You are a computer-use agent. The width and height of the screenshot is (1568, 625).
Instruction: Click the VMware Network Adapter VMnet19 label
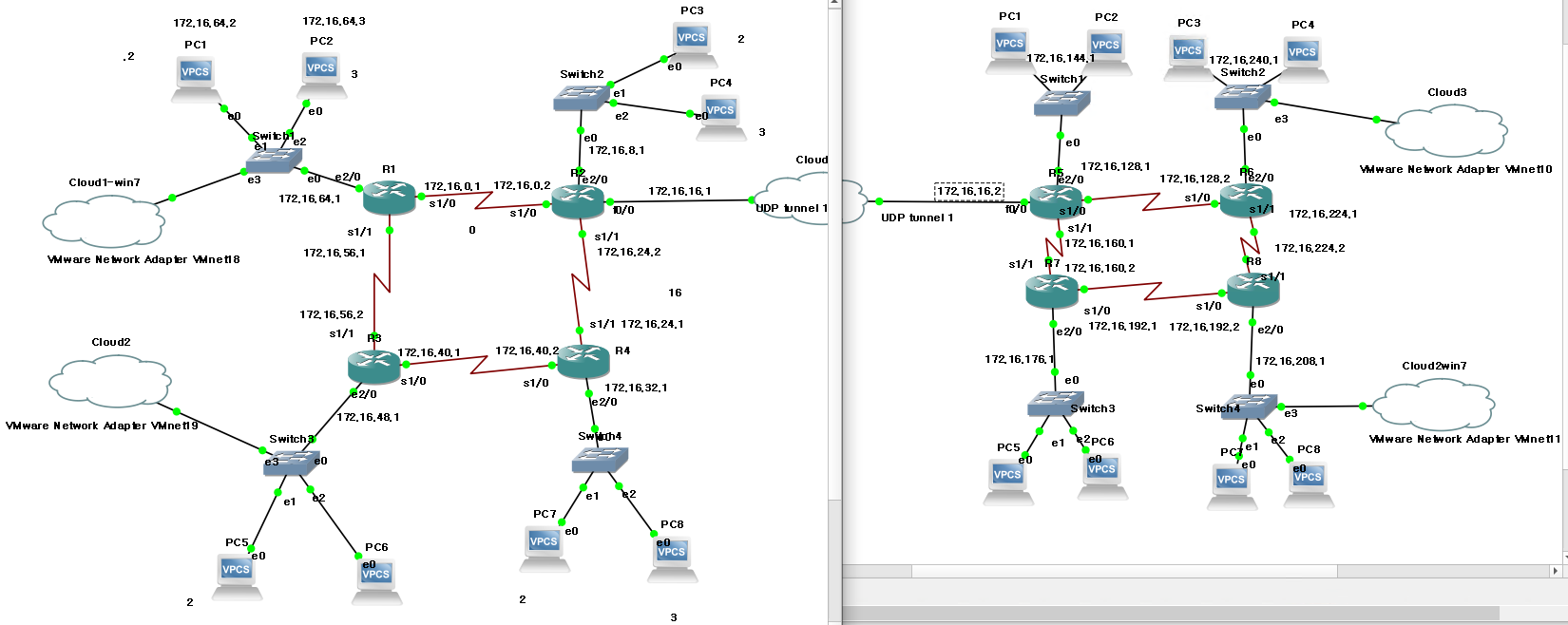(102, 426)
